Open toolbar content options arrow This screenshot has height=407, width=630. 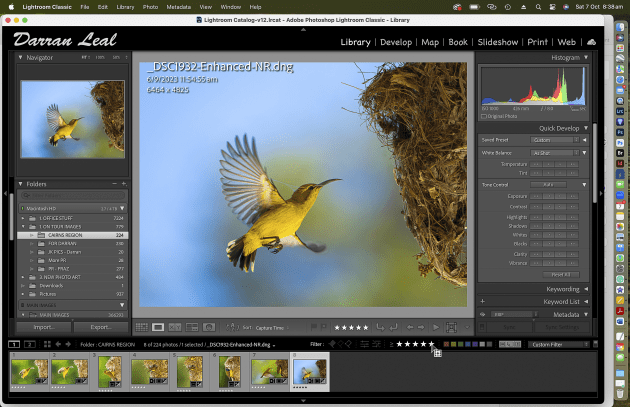click(467, 327)
